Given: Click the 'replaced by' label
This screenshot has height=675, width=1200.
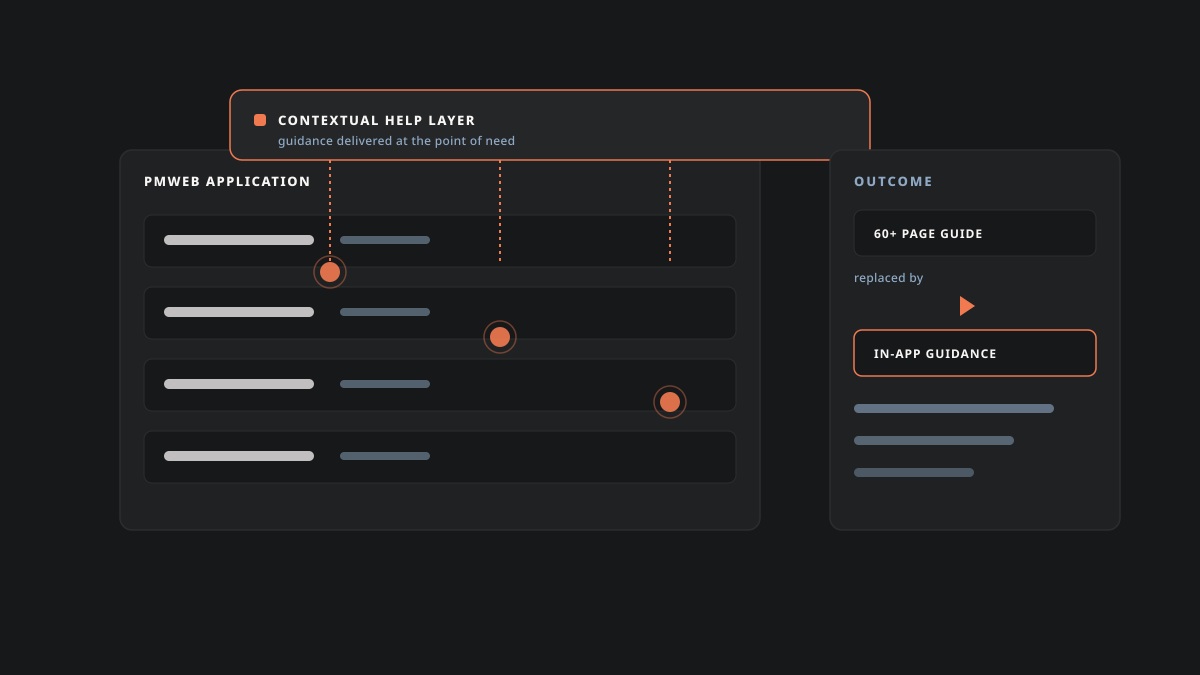Looking at the screenshot, I should 888,278.
